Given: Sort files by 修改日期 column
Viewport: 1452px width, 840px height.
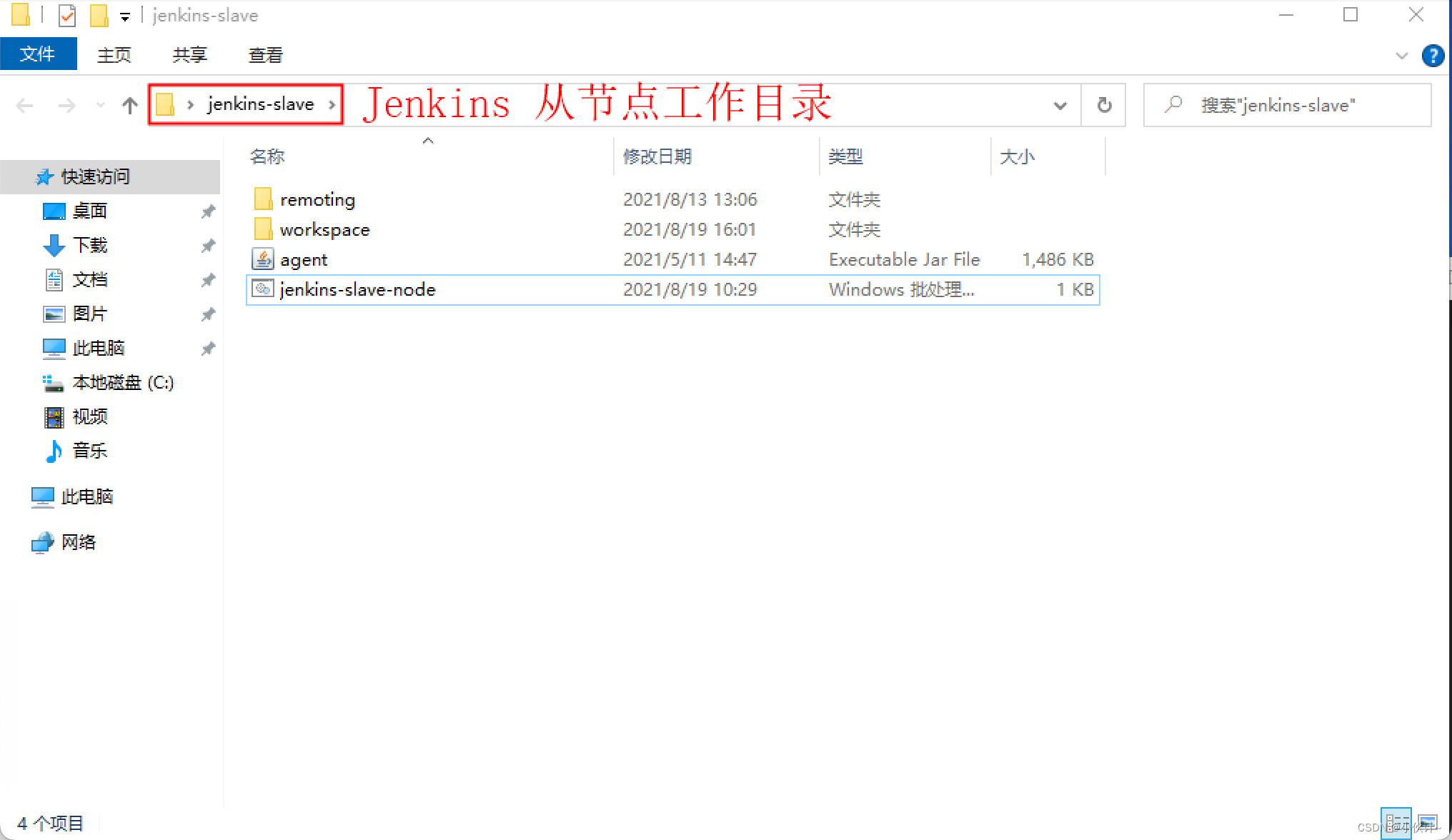Looking at the screenshot, I should coord(657,156).
